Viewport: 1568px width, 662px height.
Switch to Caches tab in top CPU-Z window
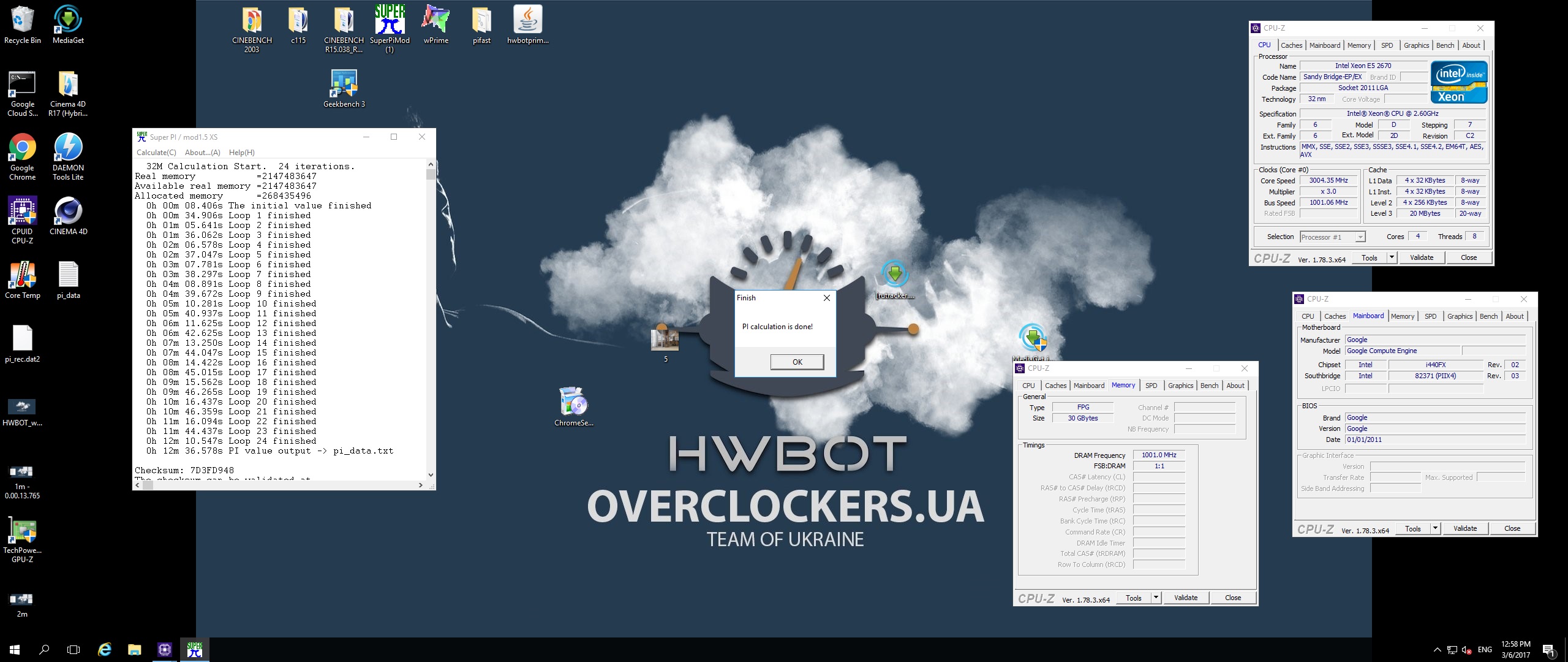click(1291, 45)
